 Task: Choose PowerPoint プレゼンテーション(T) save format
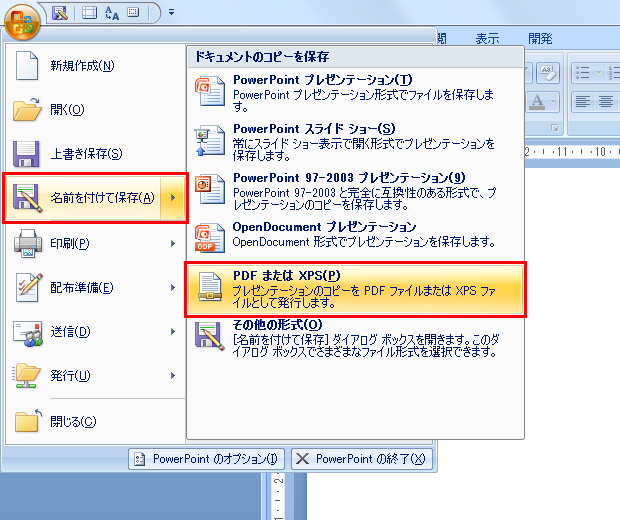tap(355, 92)
